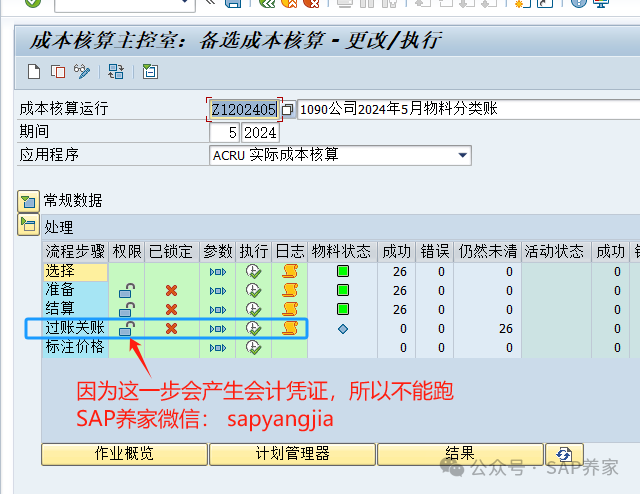Select the 选择 flow step cell
640x494 pixels.
tap(76, 272)
